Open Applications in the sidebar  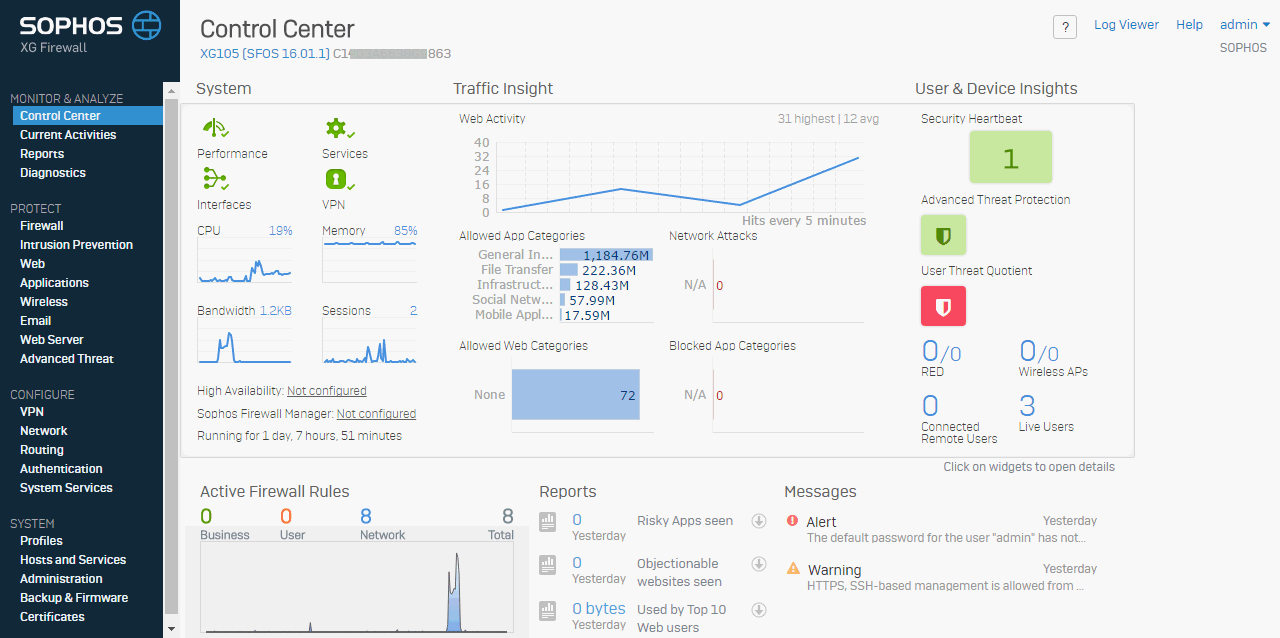[54, 283]
